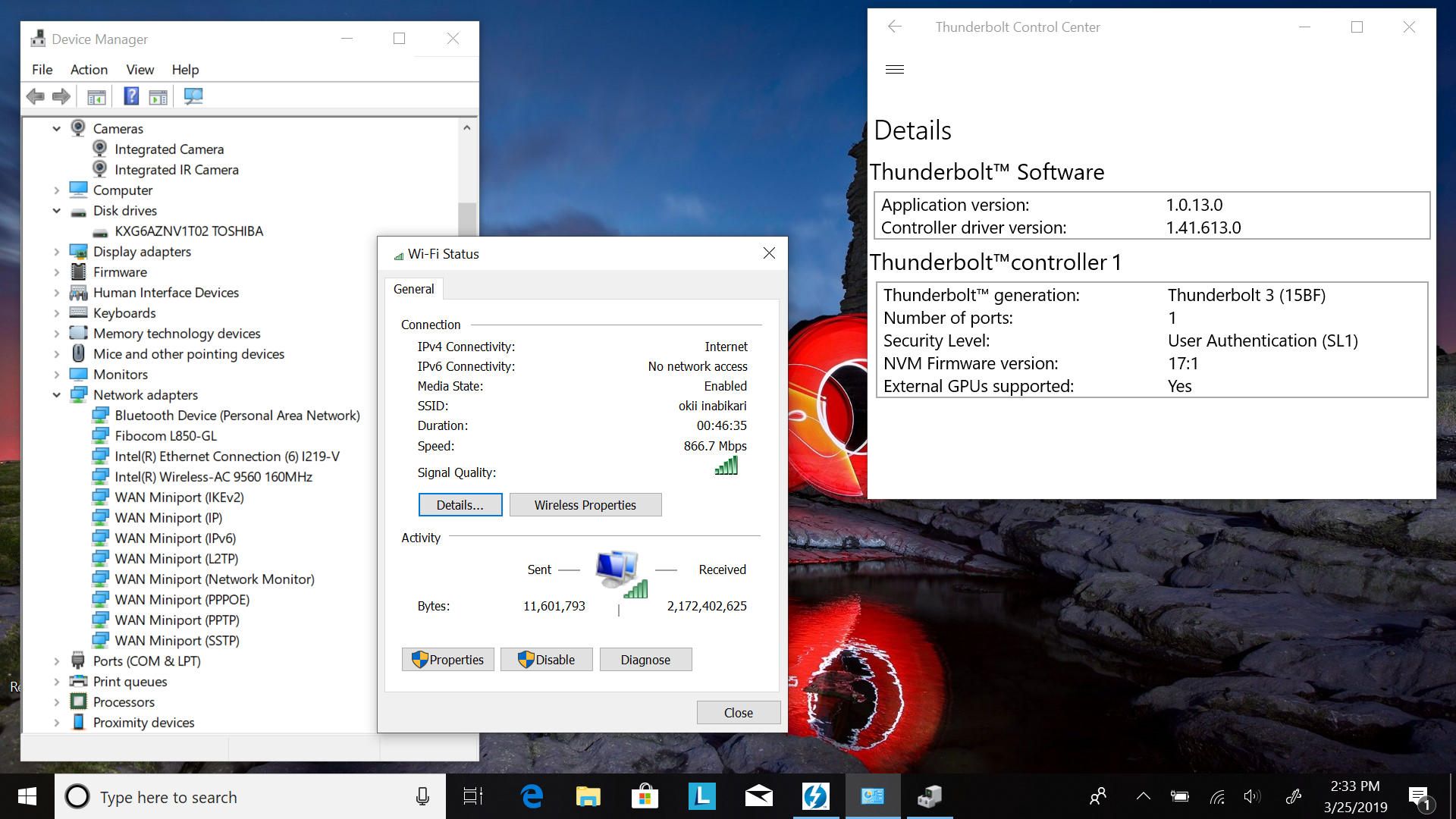This screenshot has height=819, width=1456.
Task: Click the Forward arrow in Device Manager toolbar
Action: click(61, 96)
